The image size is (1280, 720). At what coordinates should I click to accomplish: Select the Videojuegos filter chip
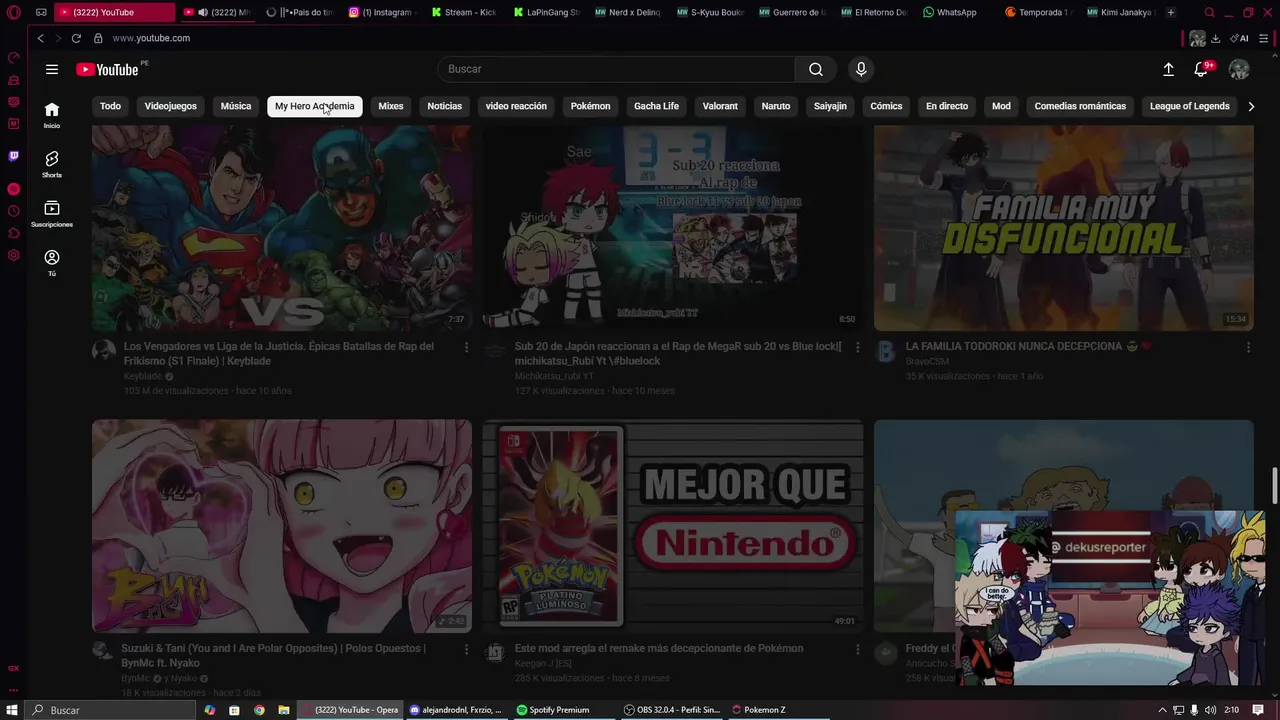point(171,106)
